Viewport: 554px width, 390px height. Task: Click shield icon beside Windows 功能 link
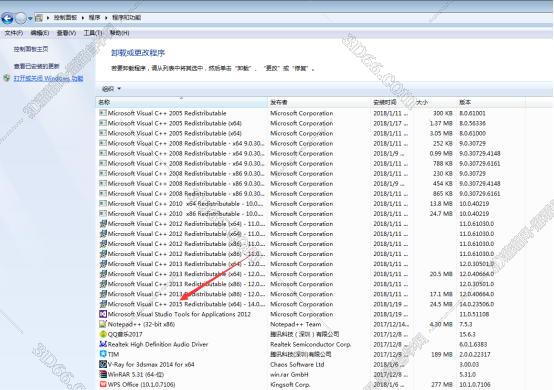[x=7, y=78]
